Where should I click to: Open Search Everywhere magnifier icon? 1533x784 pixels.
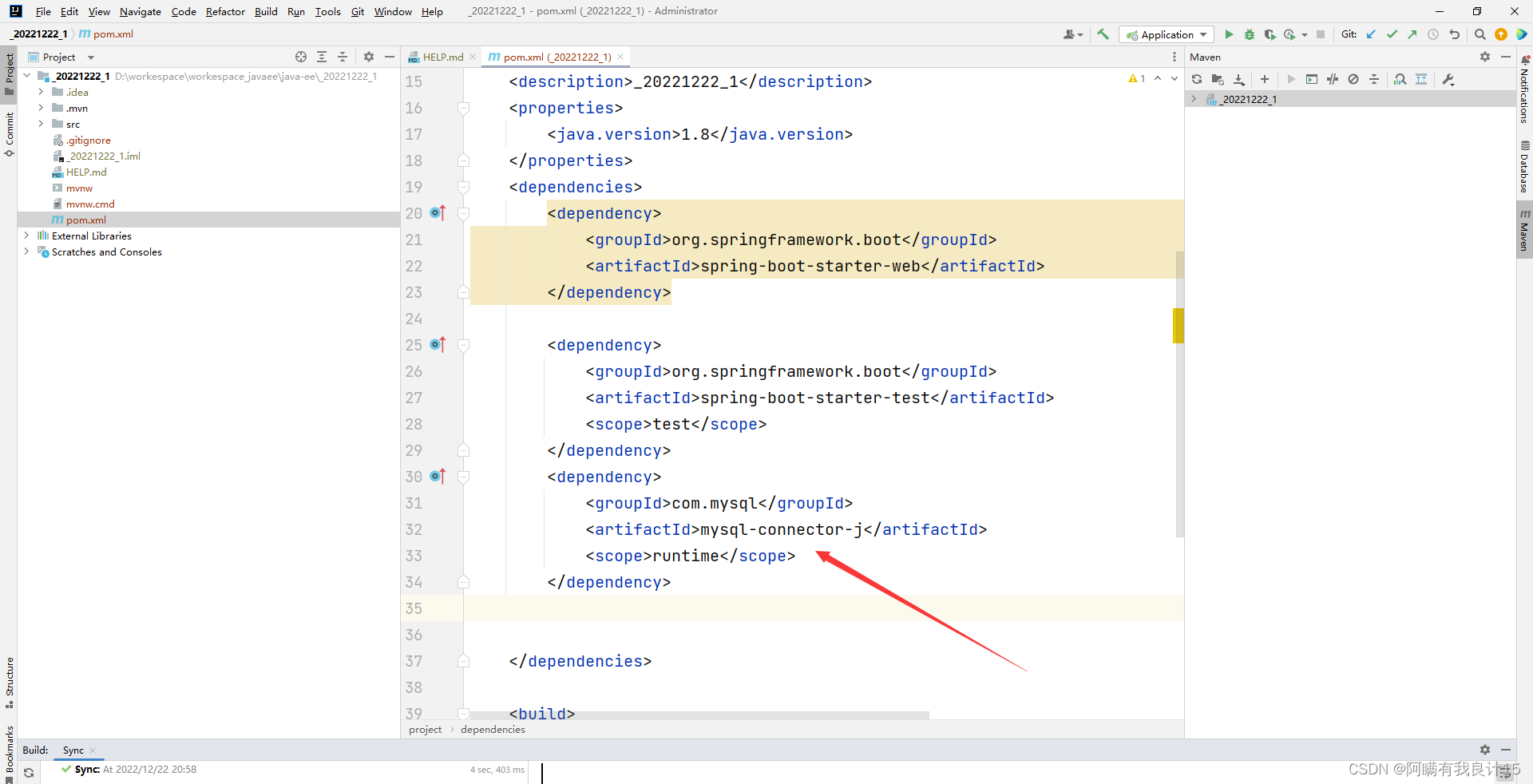pos(1480,34)
